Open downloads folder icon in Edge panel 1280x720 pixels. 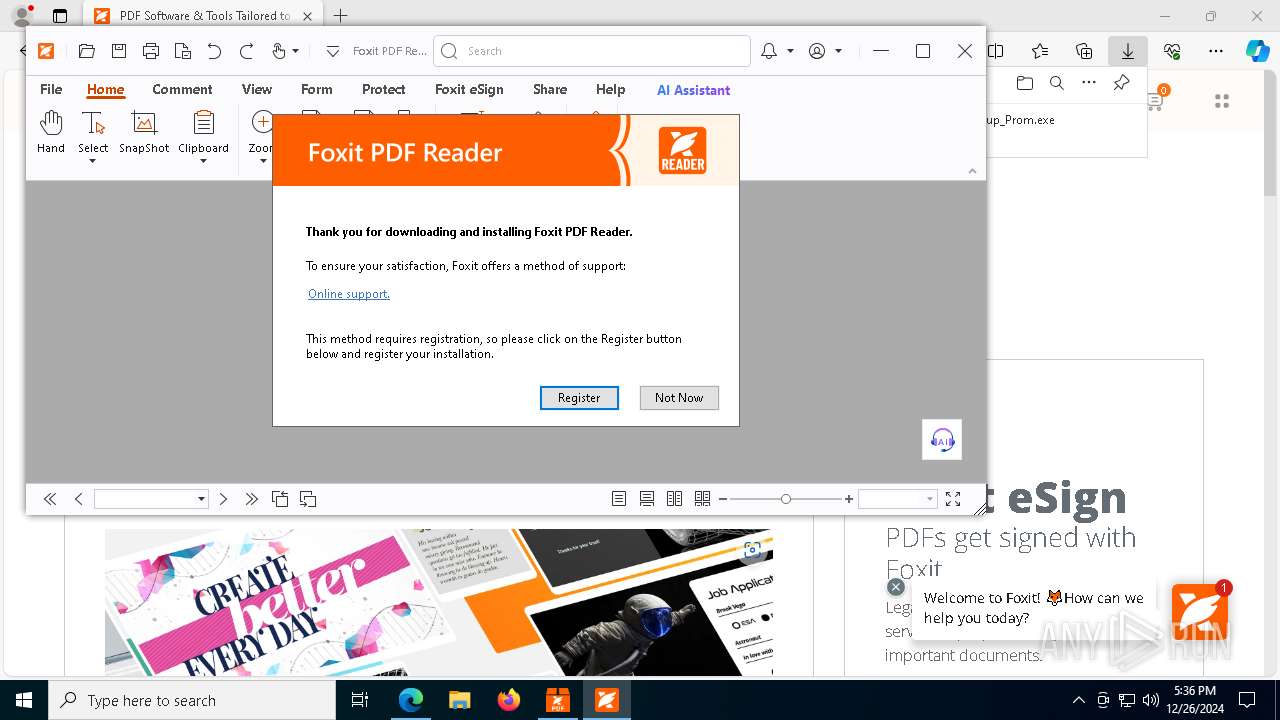[1024, 83]
